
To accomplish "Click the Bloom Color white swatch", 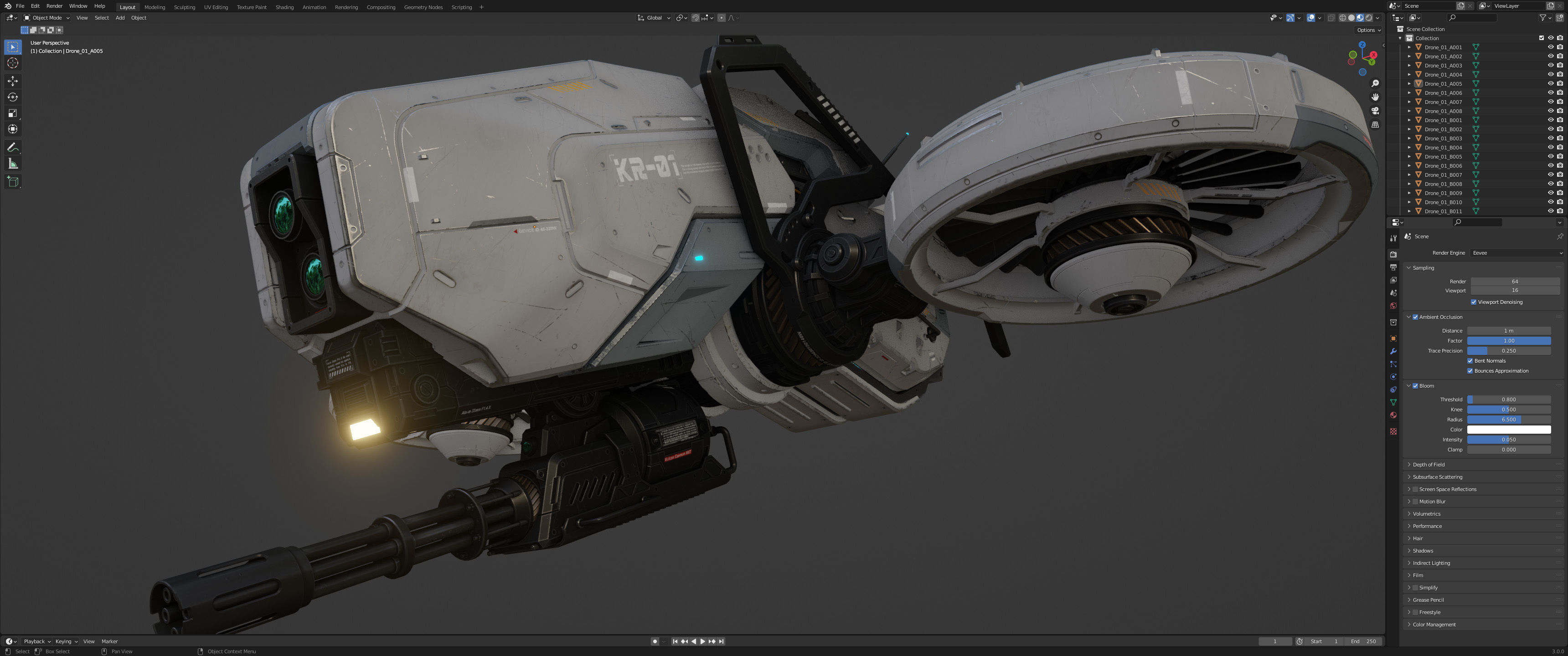I will pos(1508,430).
